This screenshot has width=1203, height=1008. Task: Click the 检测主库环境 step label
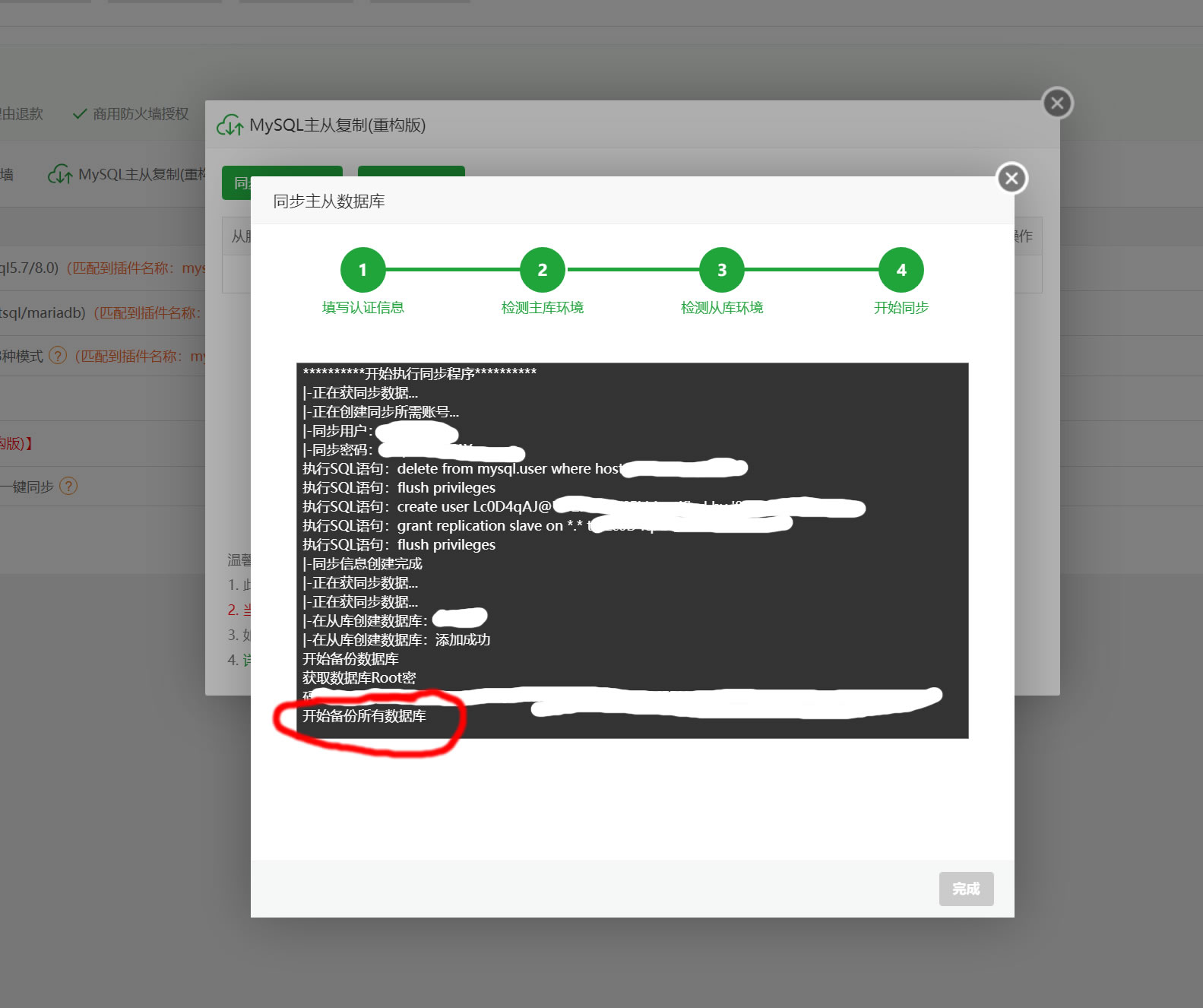[x=543, y=308]
